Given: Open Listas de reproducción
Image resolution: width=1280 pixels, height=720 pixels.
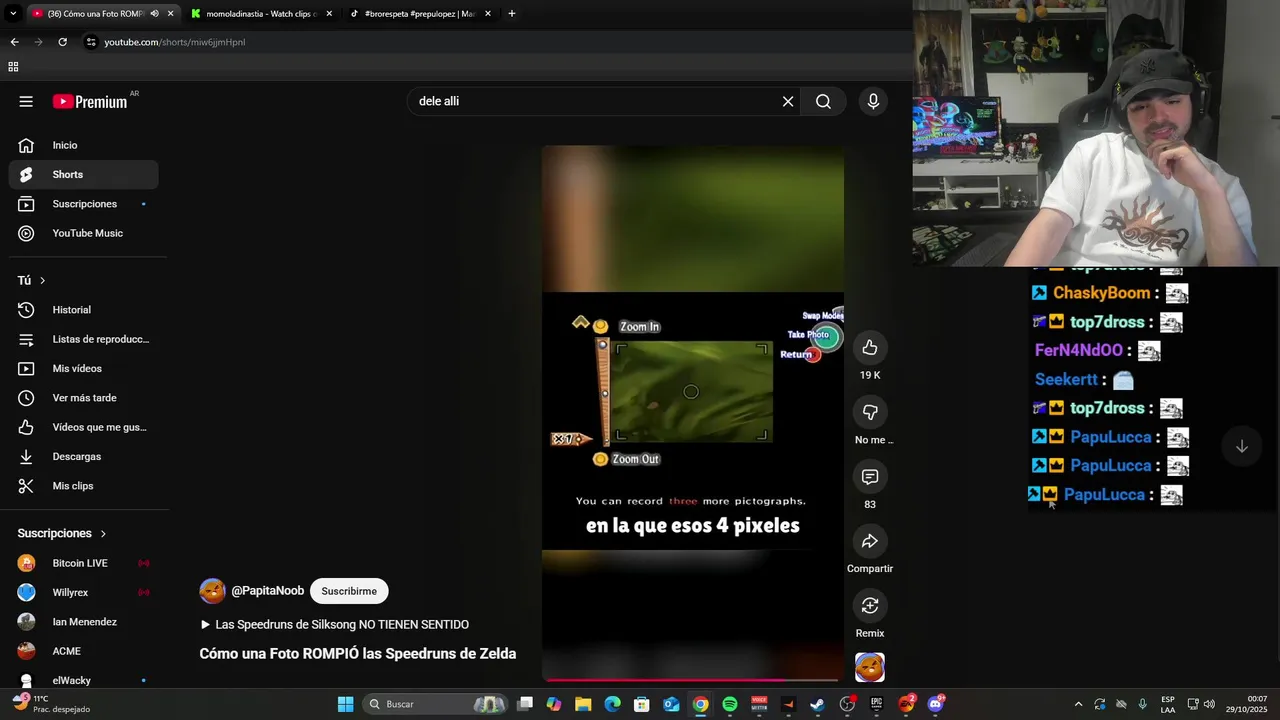Looking at the screenshot, I should [x=84, y=339].
